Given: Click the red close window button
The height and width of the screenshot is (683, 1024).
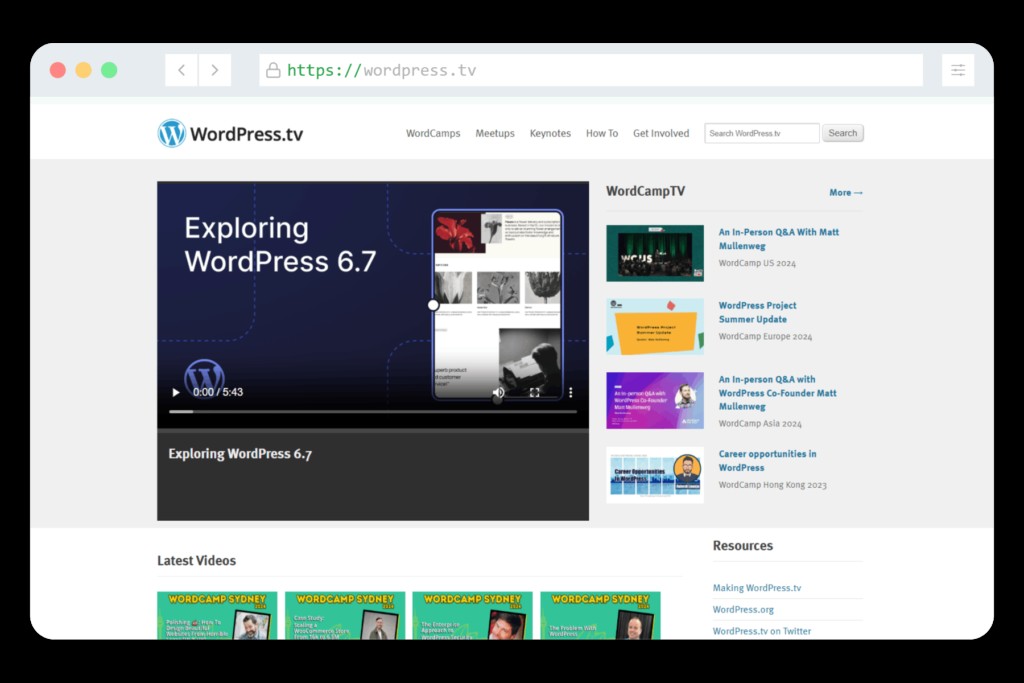Looking at the screenshot, I should pos(57,70).
